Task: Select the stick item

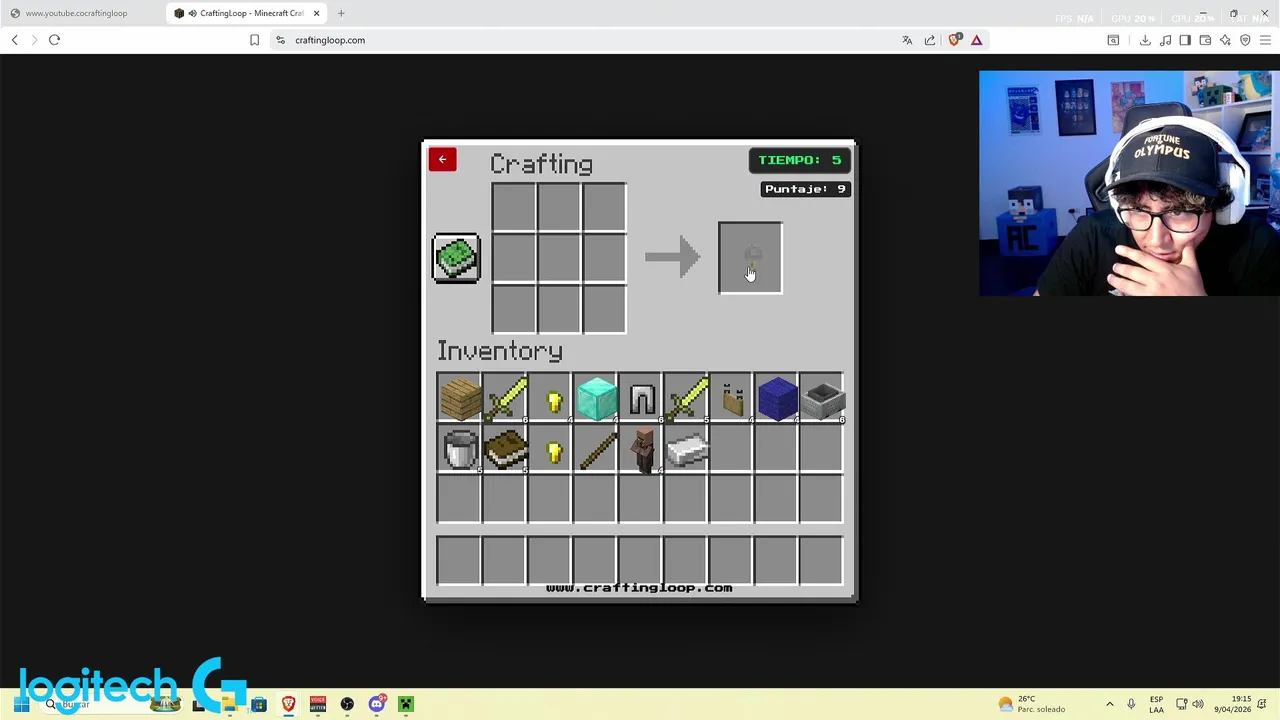Action: tap(597, 450)
